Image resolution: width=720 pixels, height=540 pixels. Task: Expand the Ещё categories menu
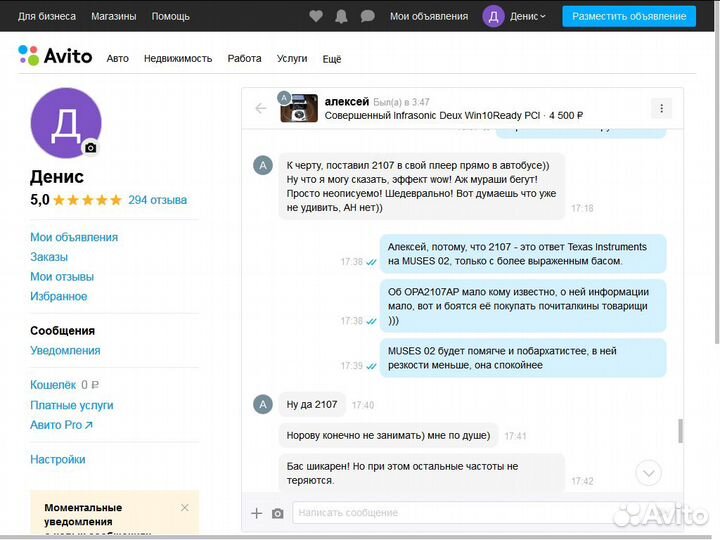(x=332, y=59)
